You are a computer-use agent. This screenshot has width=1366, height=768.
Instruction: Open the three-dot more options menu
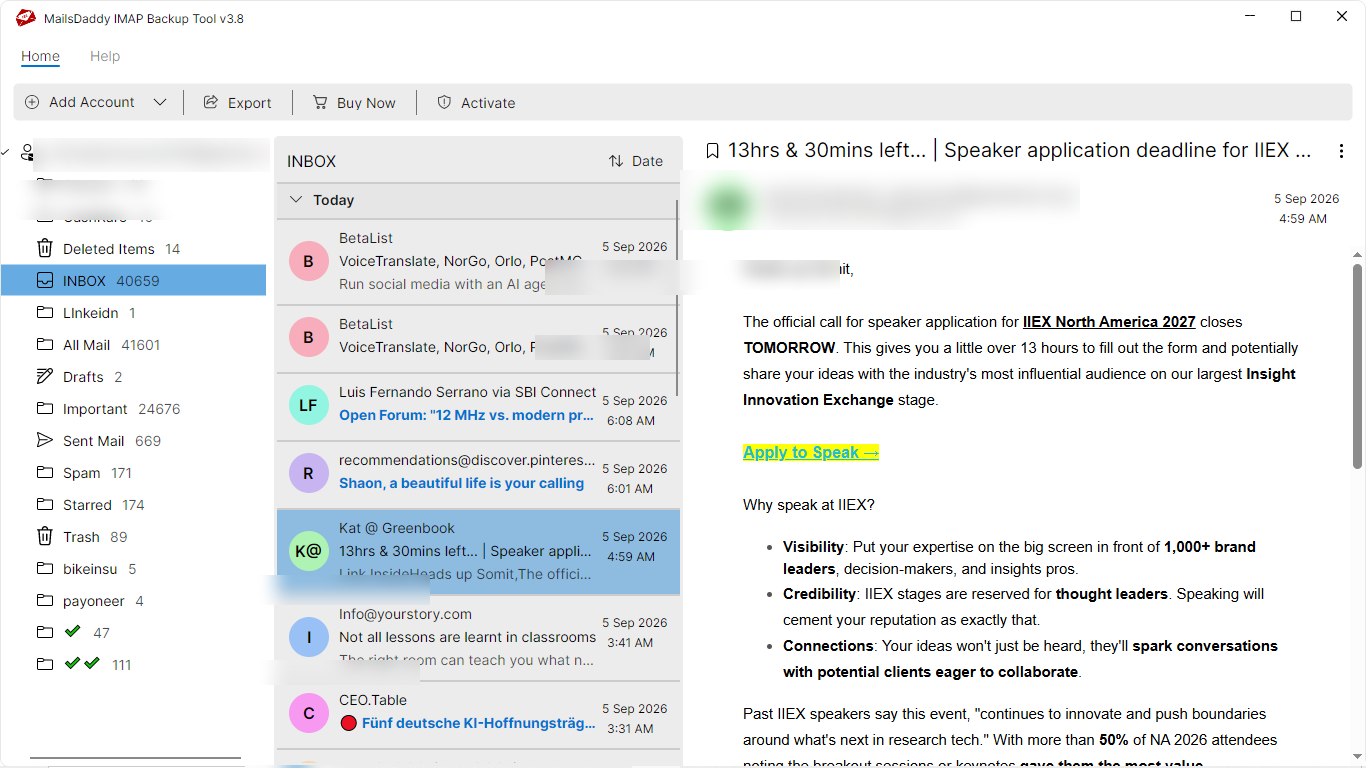(1341, 151)
